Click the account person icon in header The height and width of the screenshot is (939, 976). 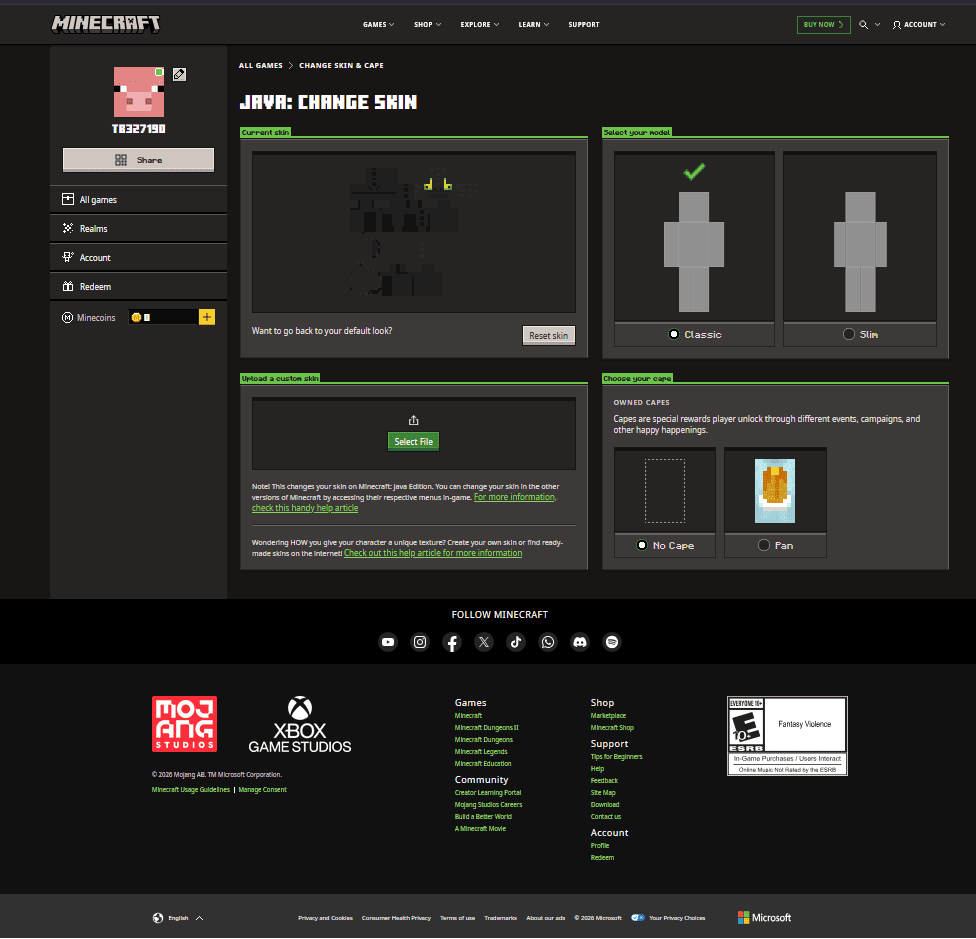click(897, 25)
